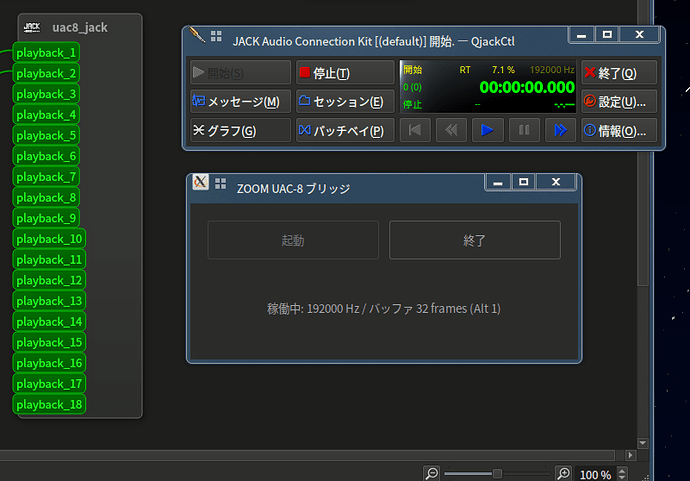Click the 稼働中 status text in UAC-8 bridge
Screen dimensions: 690x481
tap(384, 308)
